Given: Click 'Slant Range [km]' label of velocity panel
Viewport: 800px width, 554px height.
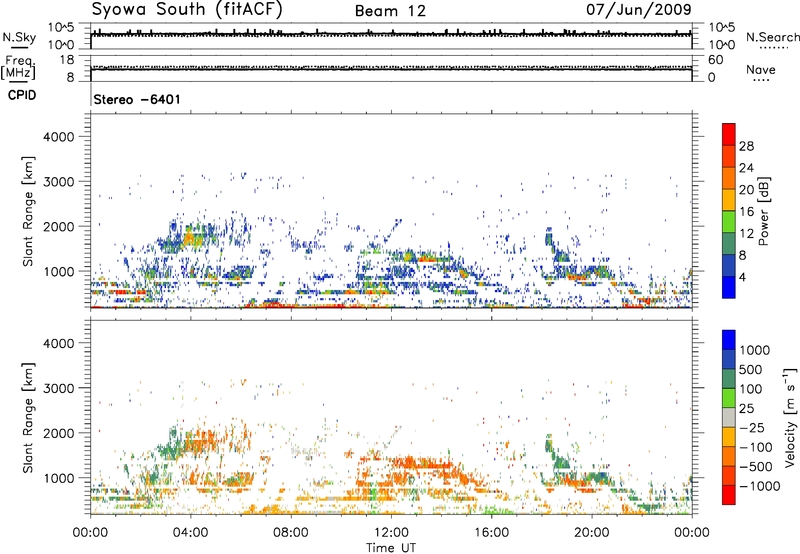Looking at the screenshot, I should pyautogui.click(x=28, y=417).
